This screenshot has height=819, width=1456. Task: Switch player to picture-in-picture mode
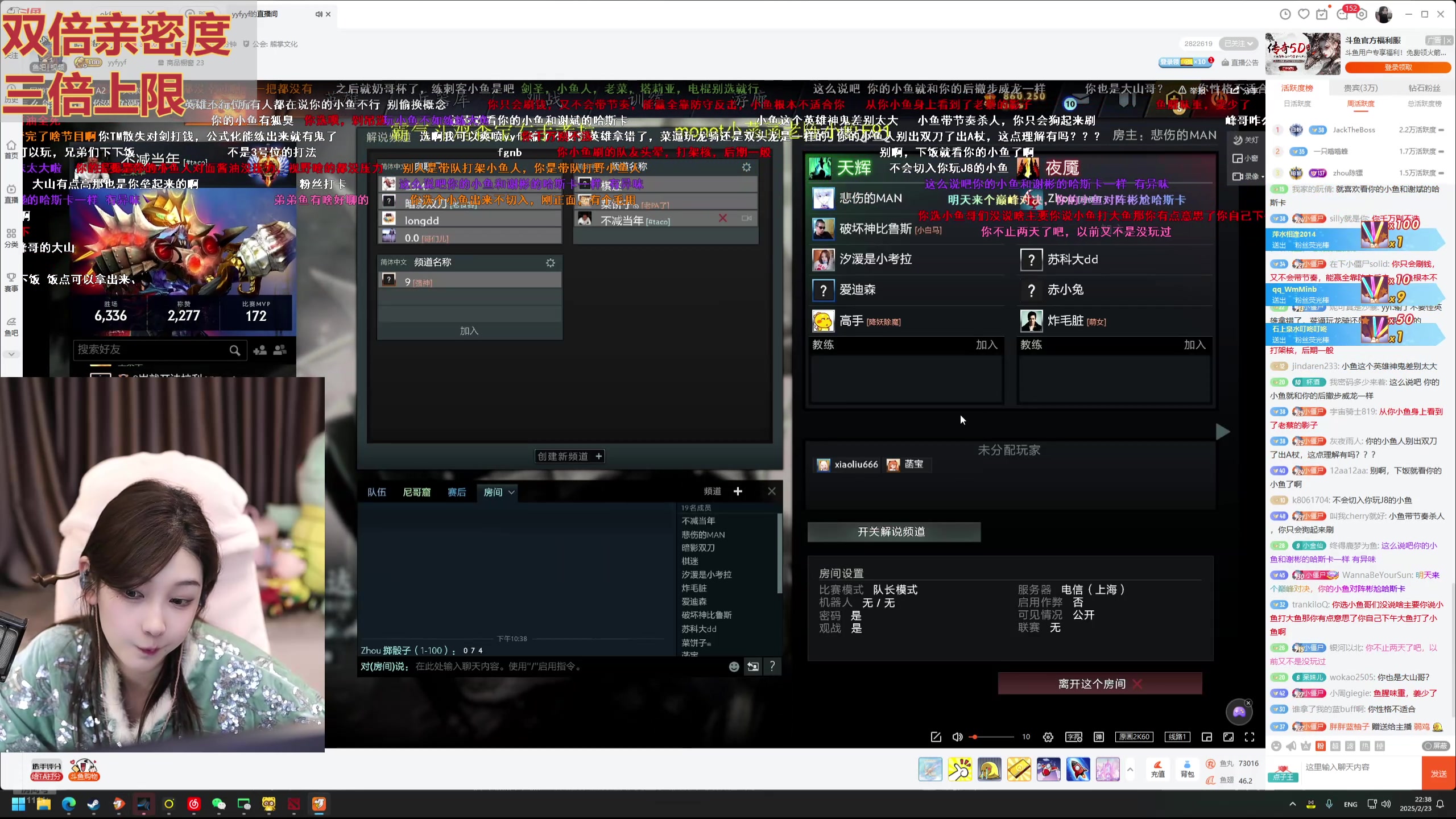[1207, 737]
